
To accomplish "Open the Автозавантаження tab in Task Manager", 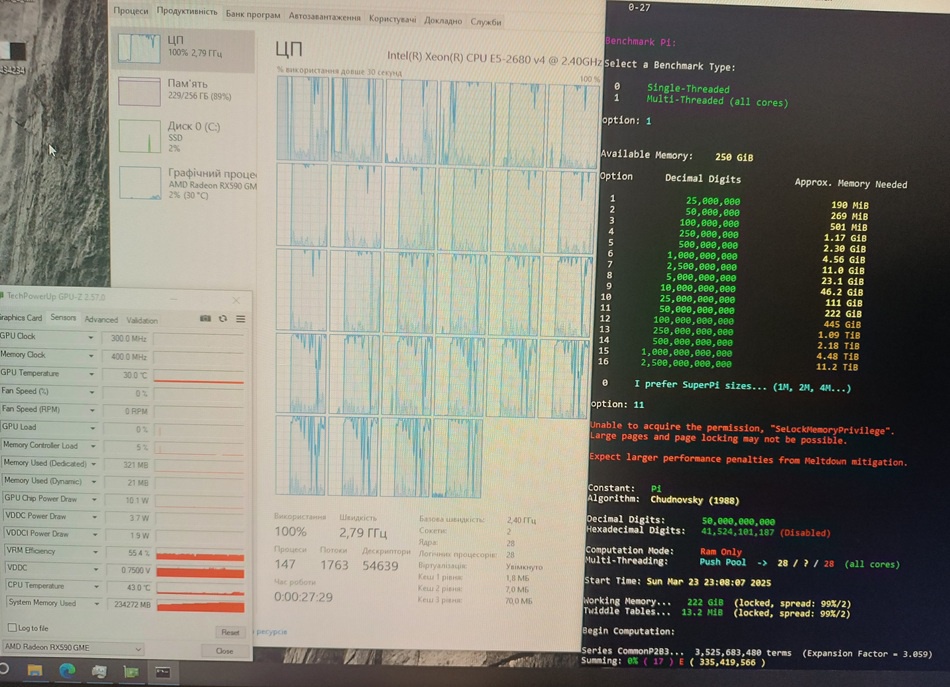I will click(x=325, y=17).
